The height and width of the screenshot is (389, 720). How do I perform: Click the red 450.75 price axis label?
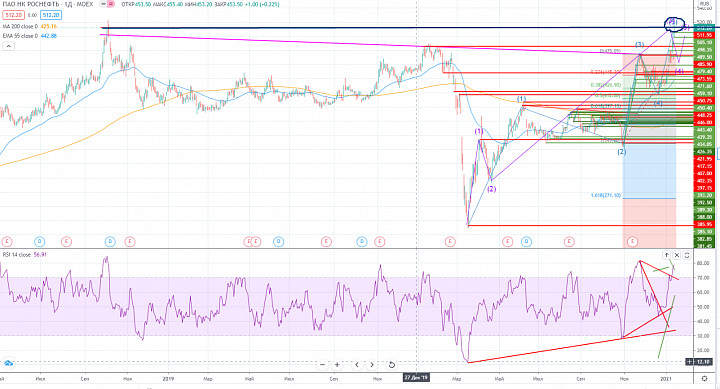click(704, 101)
